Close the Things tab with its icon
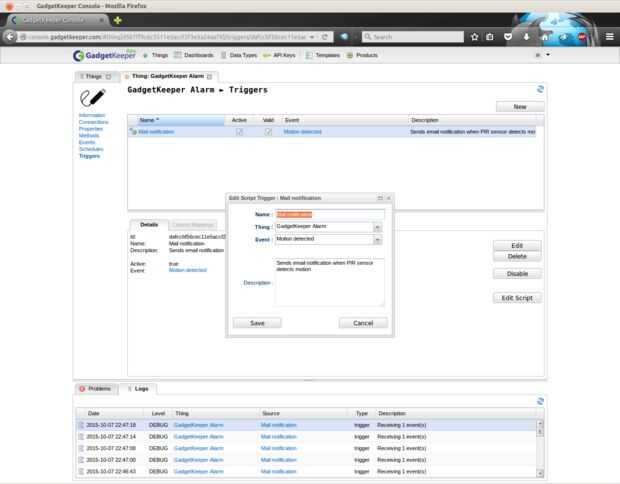 click(108, 76)
